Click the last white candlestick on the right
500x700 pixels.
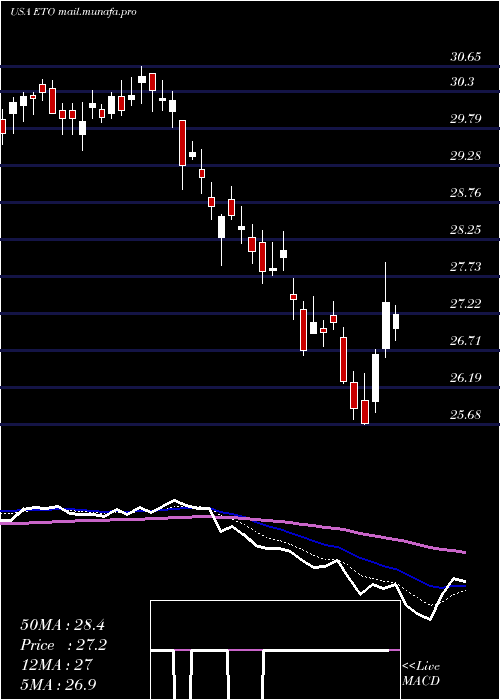(x=396, y=321)
